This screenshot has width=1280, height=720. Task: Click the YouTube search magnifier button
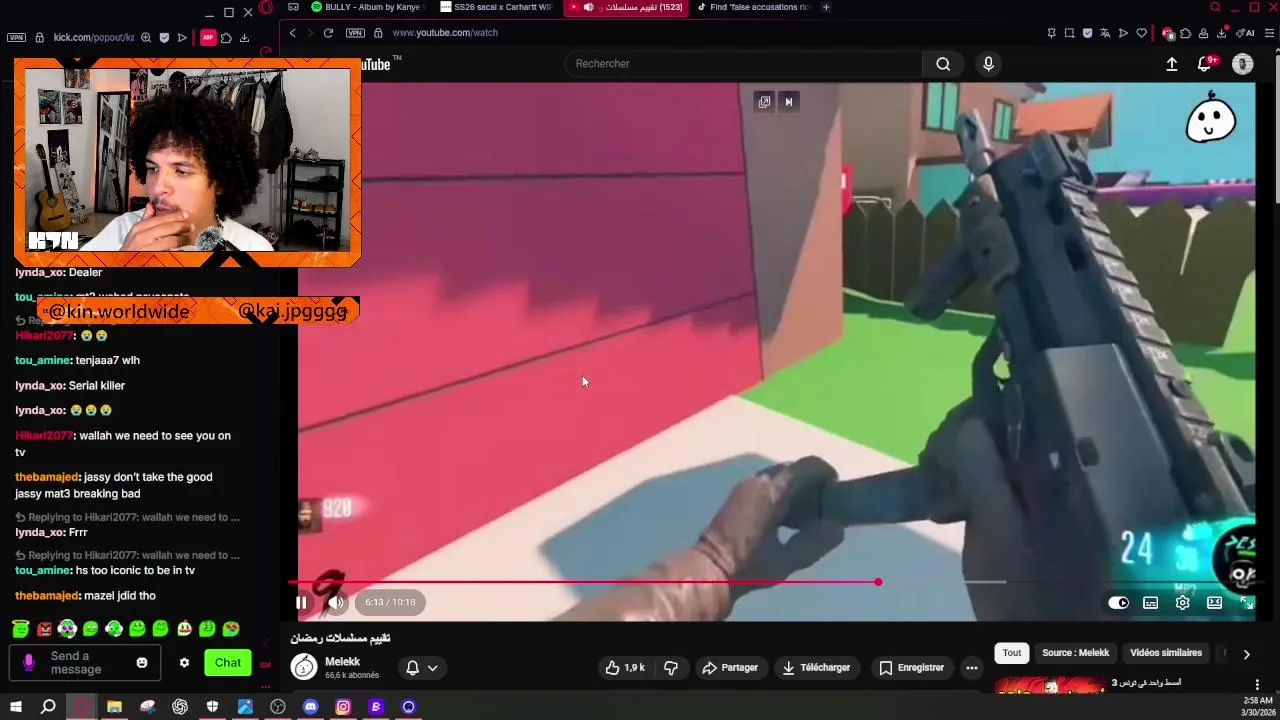pos(943,64)
